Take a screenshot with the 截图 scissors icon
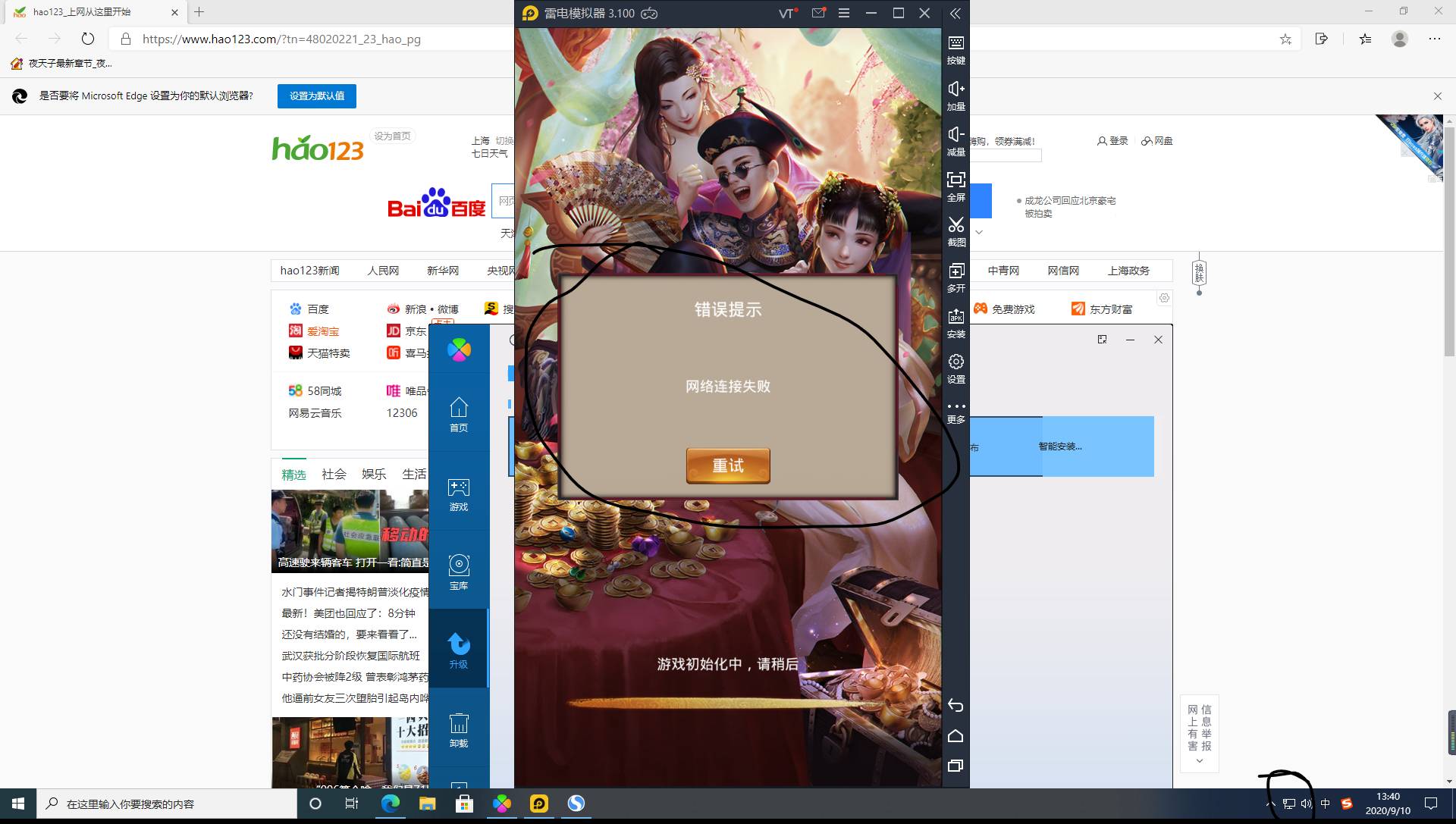This screenshot has width=1456, height=824. [955, 230]
